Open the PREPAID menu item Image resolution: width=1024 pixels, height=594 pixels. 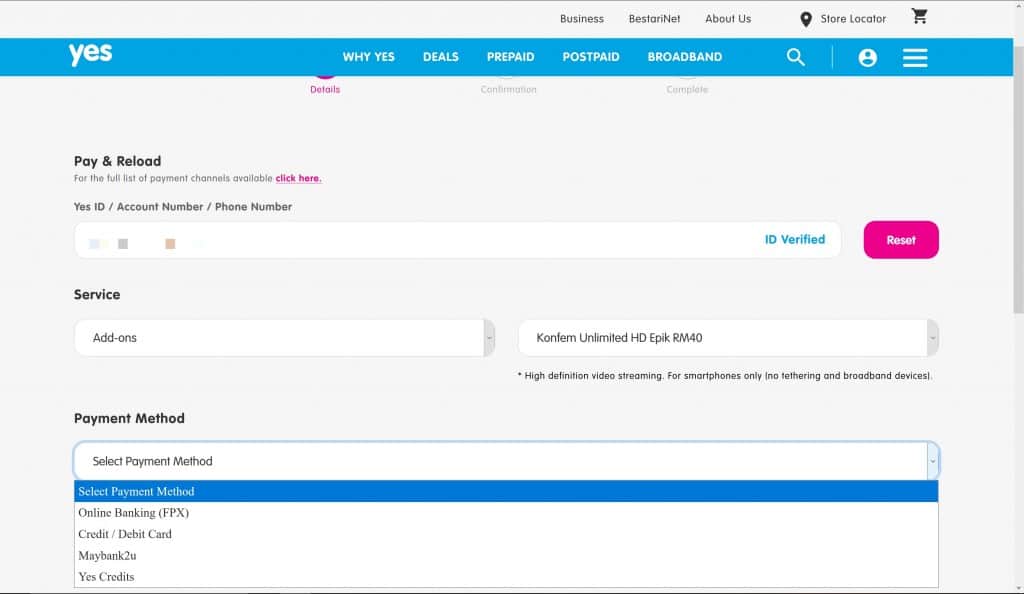point(510,57)
